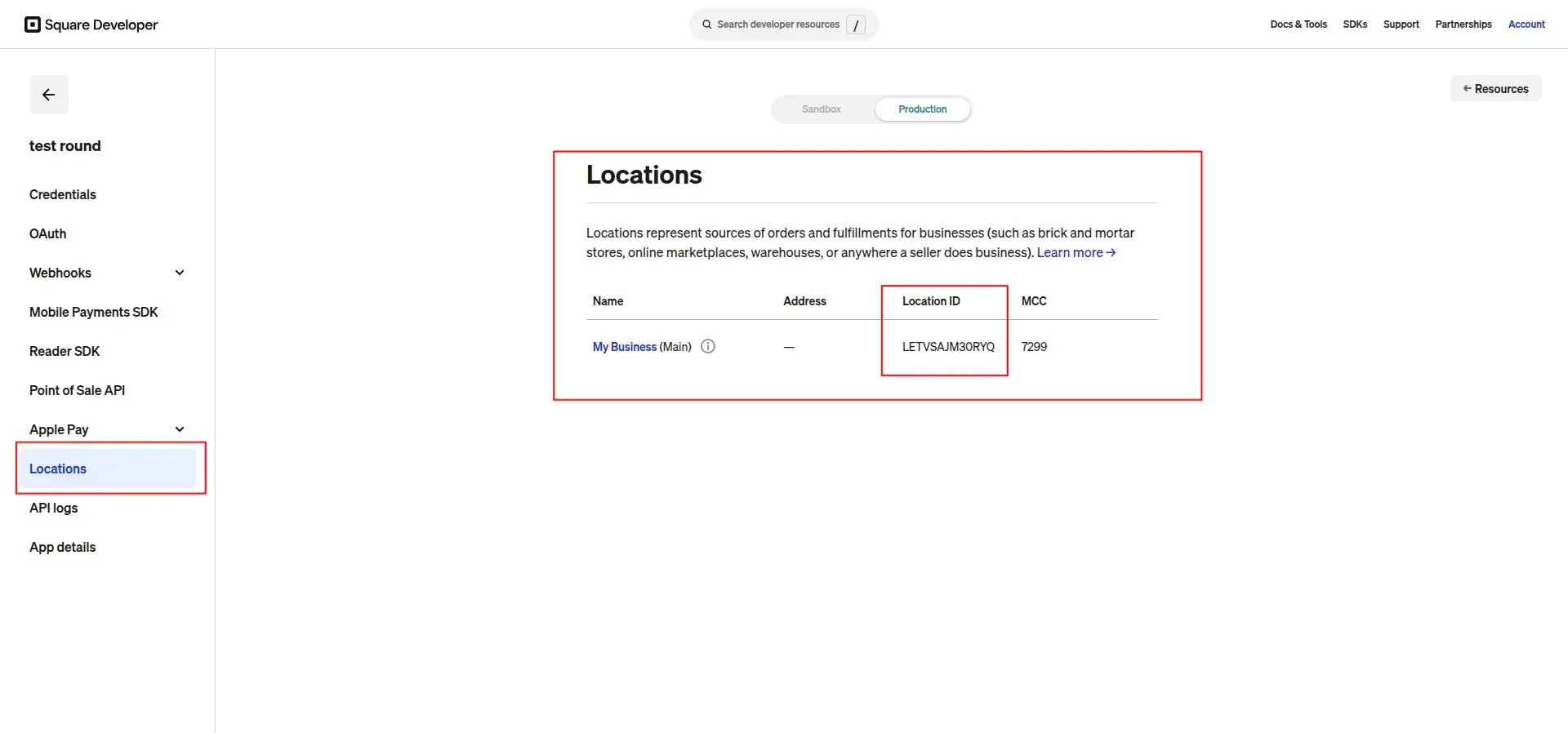Open Mobile Payments SDK page

click(94, 312)
